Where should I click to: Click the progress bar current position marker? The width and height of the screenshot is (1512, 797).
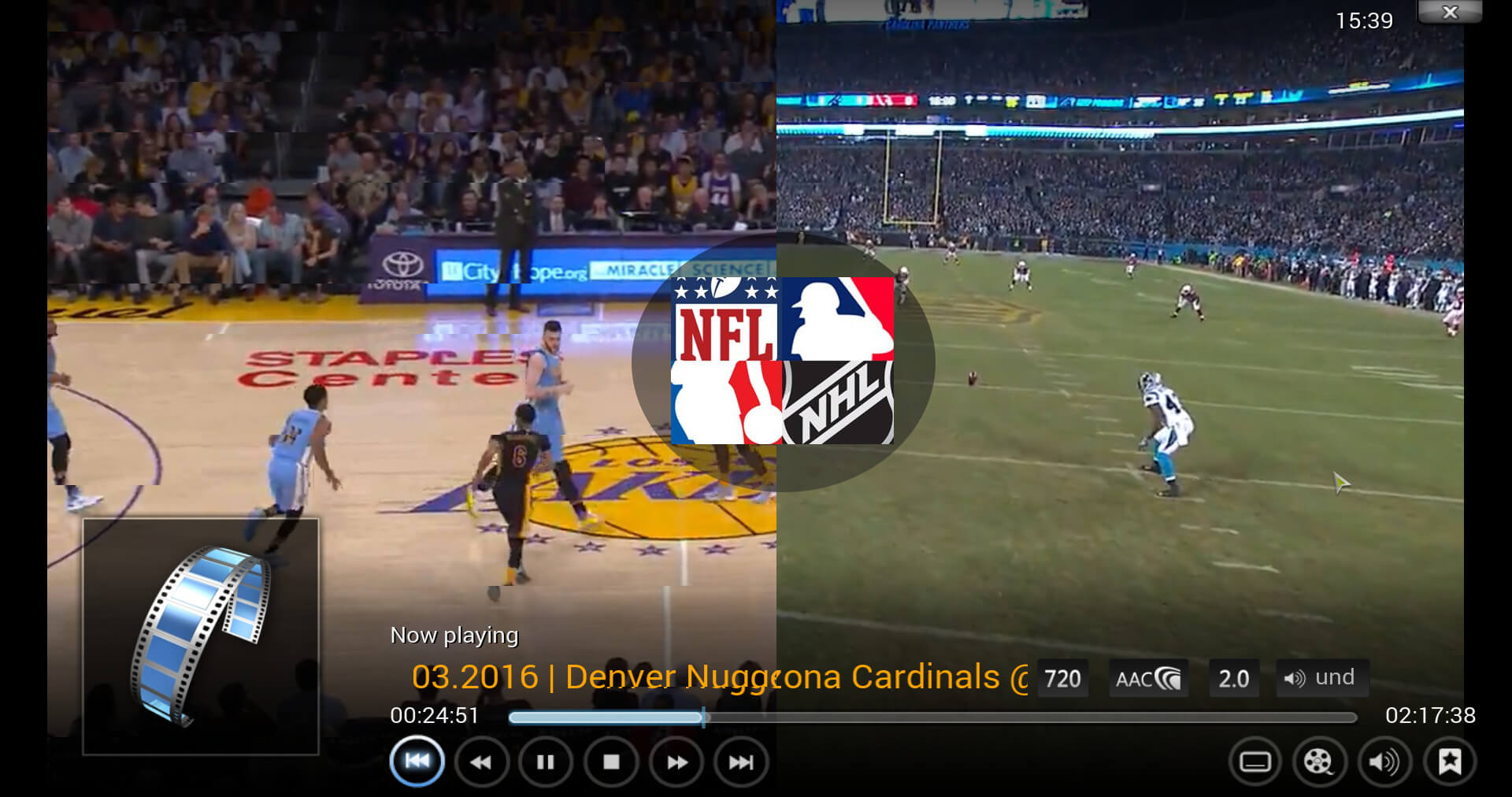pyautogui.click(x=703, y=717)
